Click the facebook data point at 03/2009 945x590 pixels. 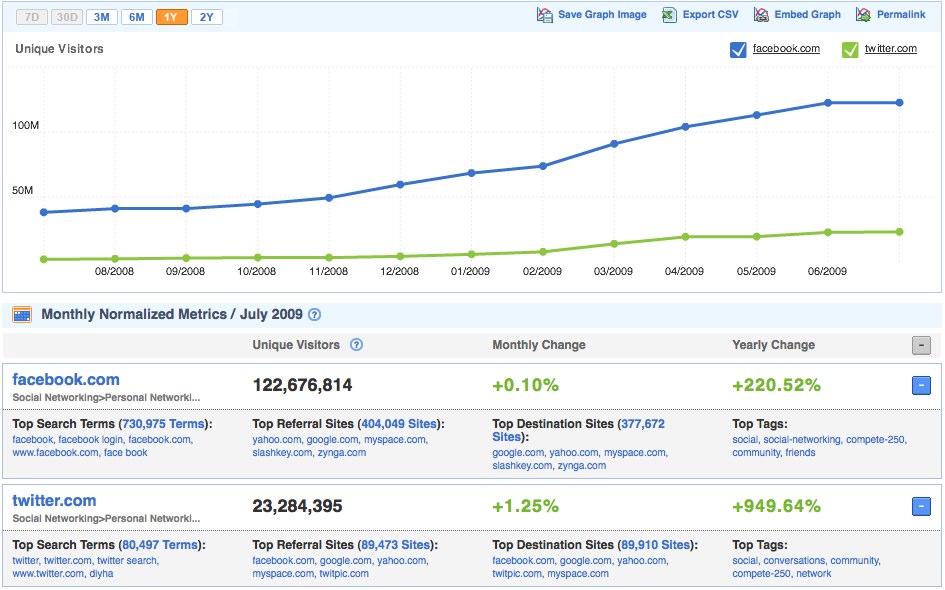coord(614,144)
